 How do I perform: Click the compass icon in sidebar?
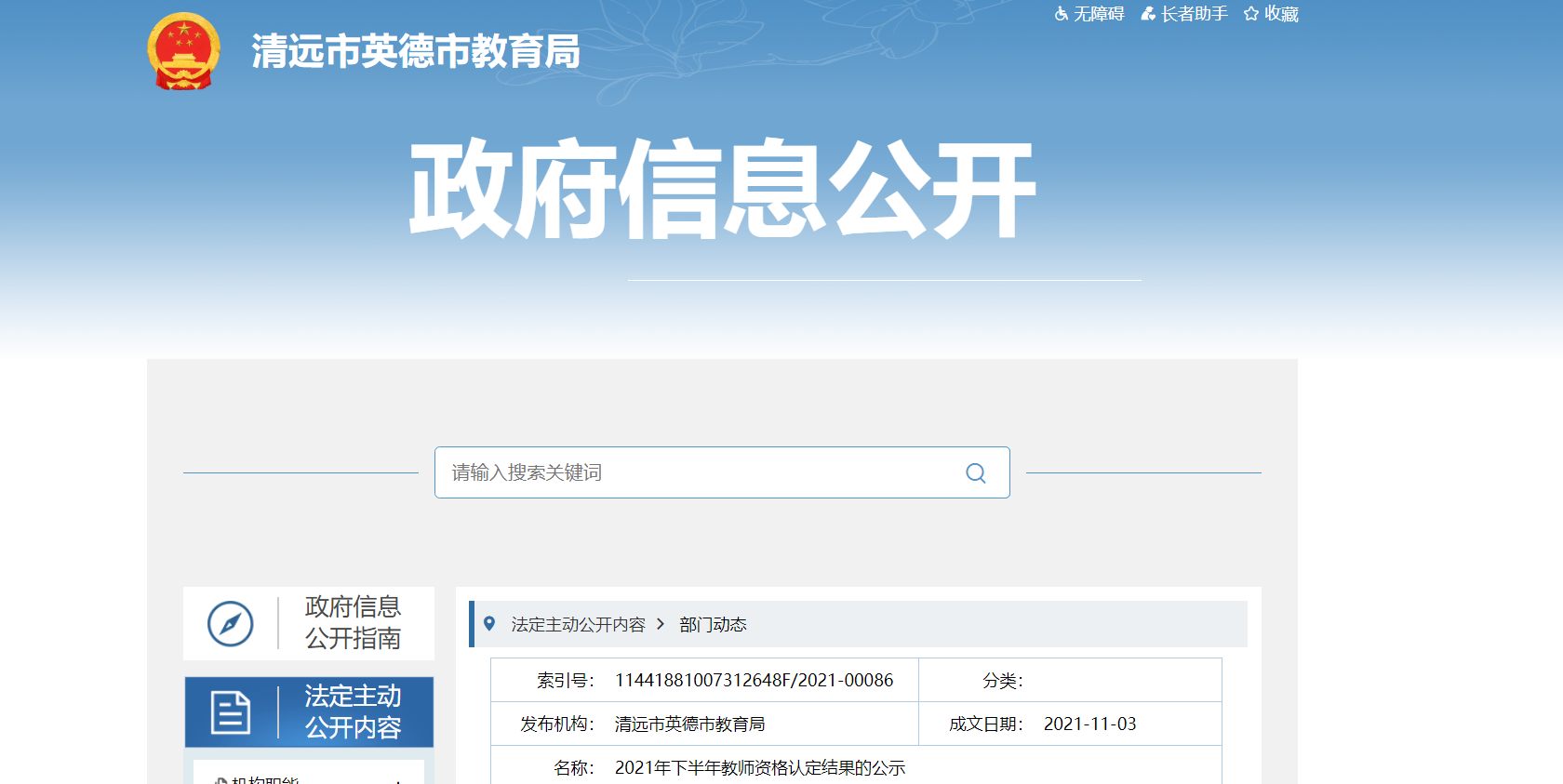coord(231,623)
